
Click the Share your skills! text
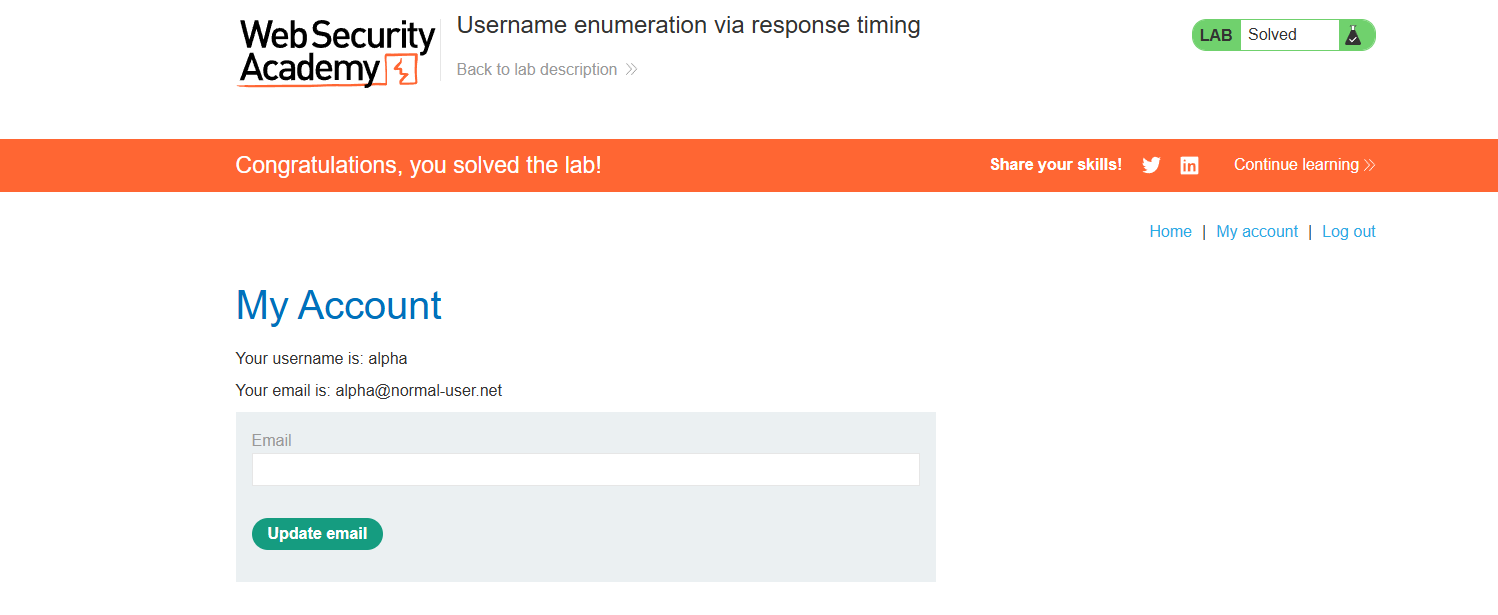pyautogui.click(x=1055, y=165)
